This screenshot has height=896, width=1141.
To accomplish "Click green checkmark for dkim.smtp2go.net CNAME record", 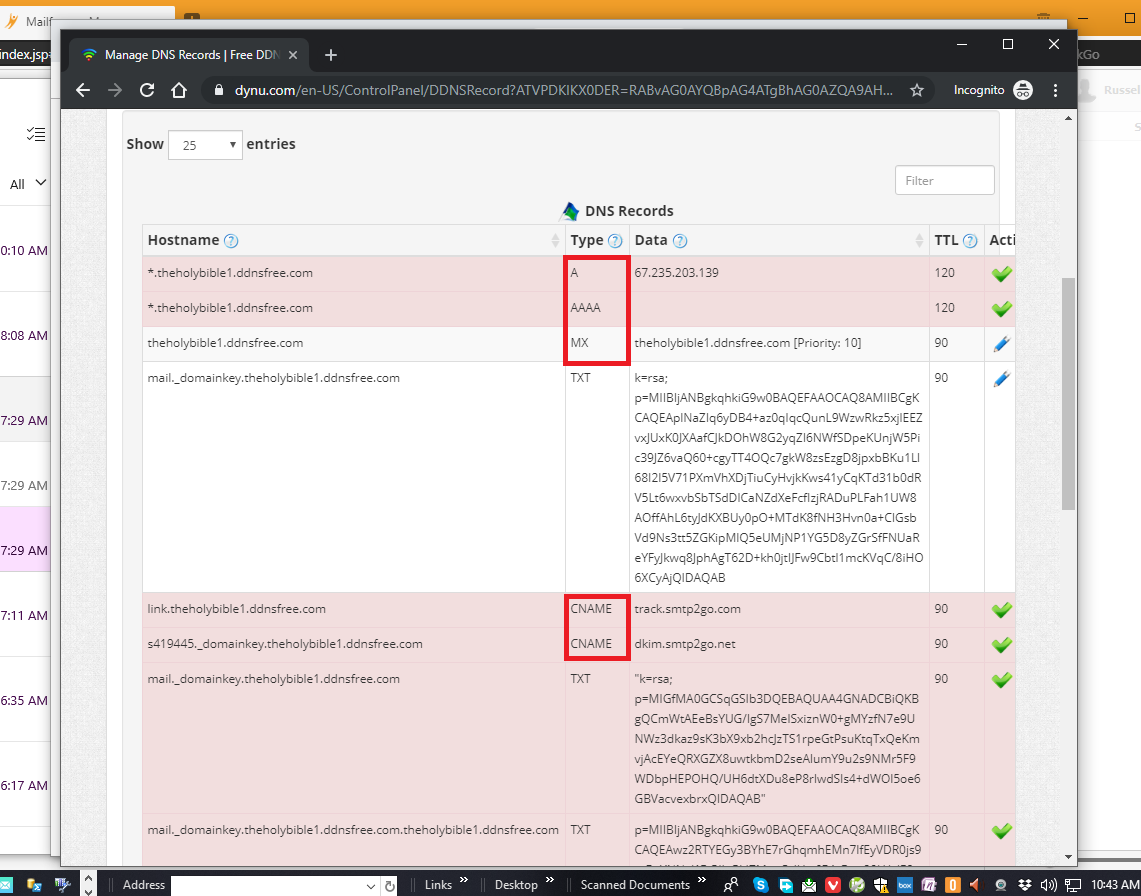I will (1001, 645).
